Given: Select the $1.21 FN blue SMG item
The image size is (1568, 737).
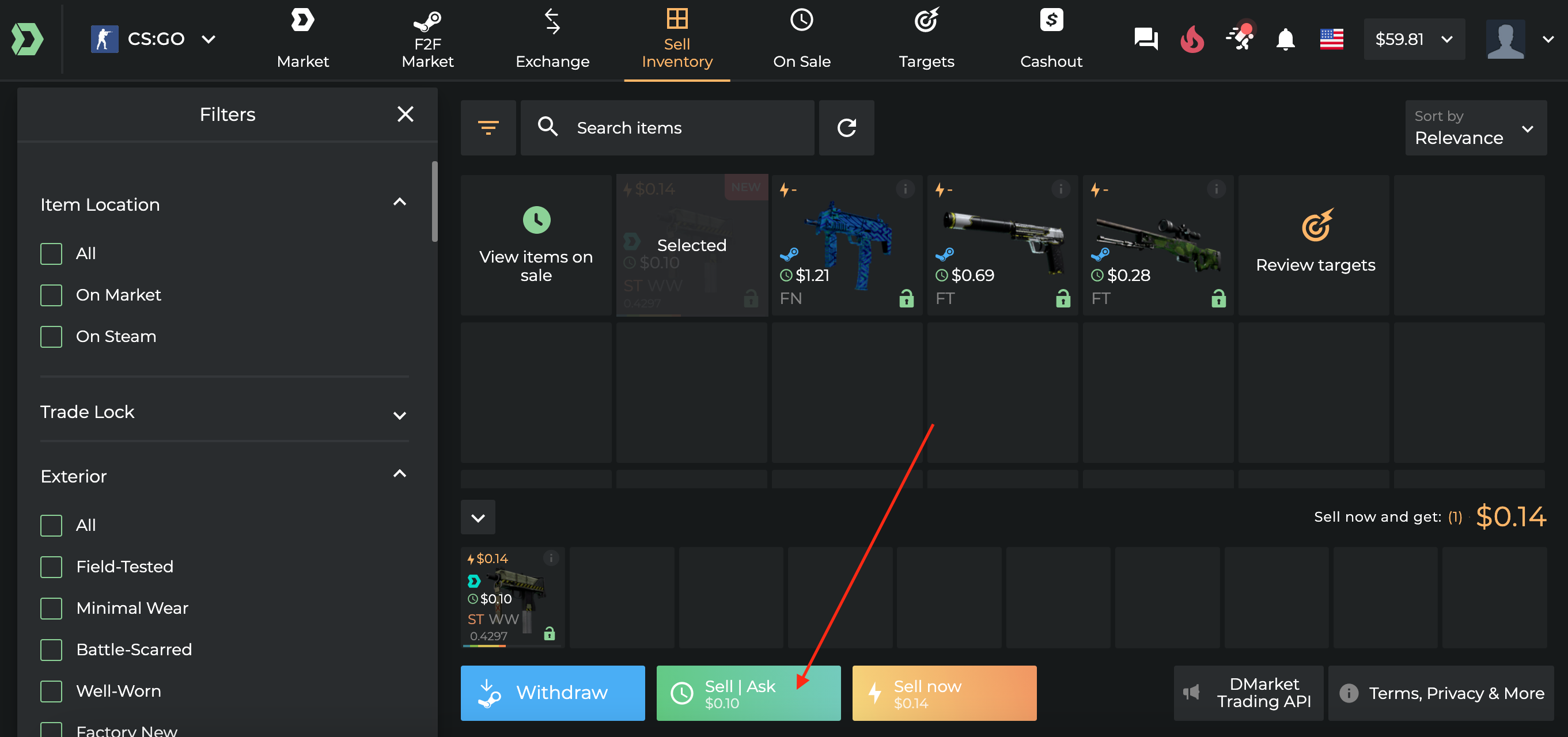Looking at the screenshot, I should [x=847, y=245].
